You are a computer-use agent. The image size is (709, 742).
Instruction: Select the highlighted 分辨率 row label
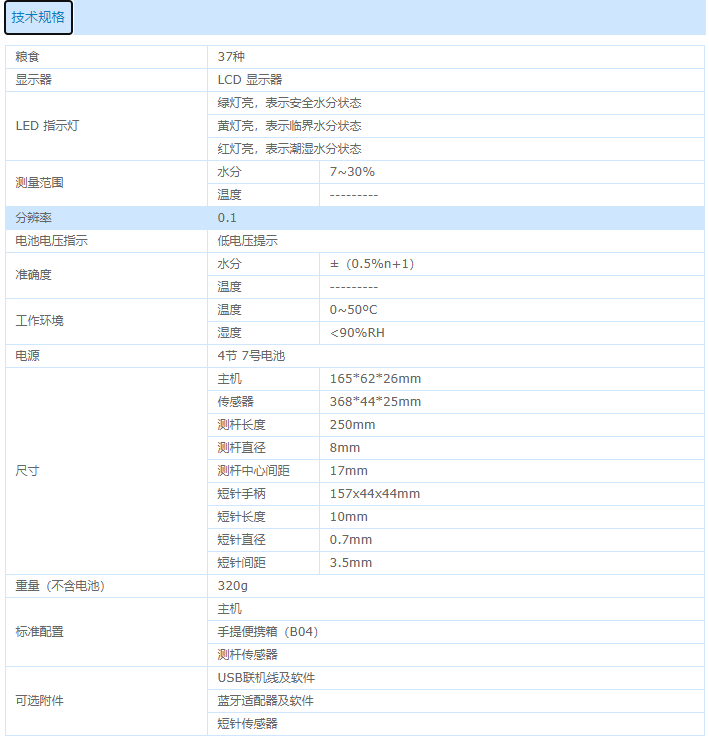35,218
